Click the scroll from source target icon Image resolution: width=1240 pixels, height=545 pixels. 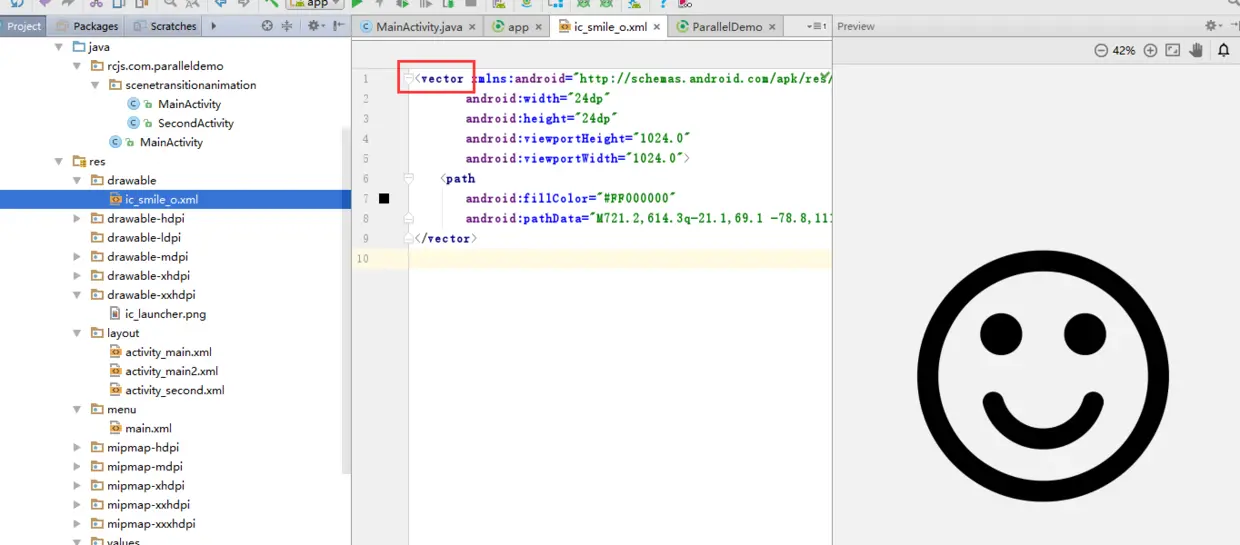coord(267,26)
